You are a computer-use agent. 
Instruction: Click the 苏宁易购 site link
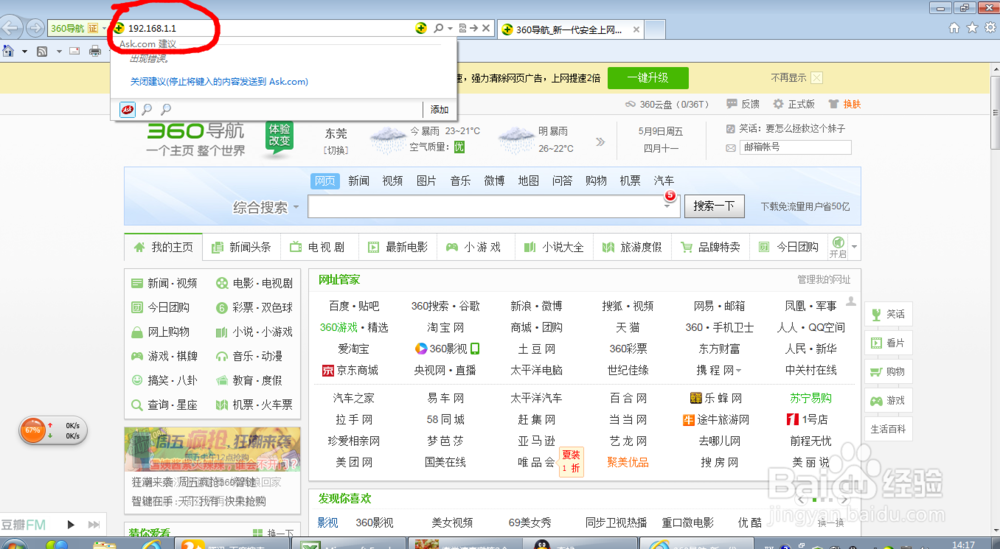(x=811, y=399)
